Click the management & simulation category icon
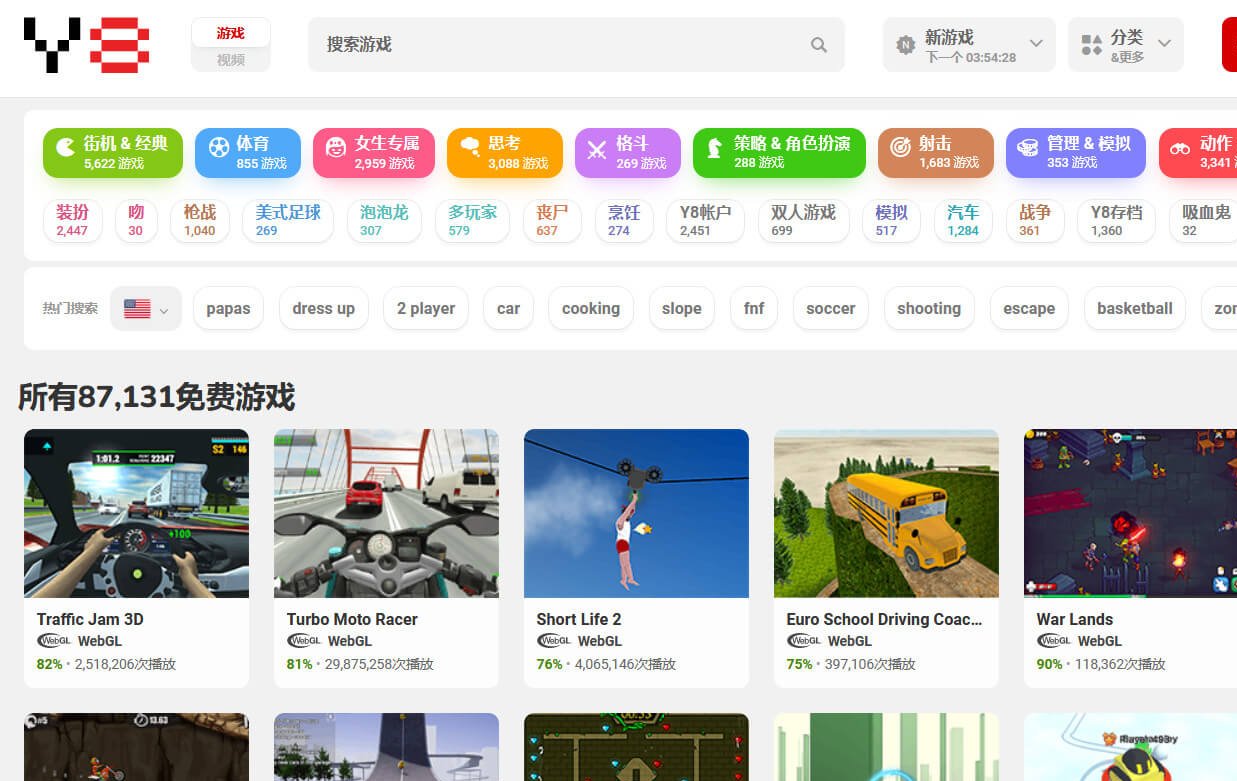1237x781 pixels. point(1027,148)
